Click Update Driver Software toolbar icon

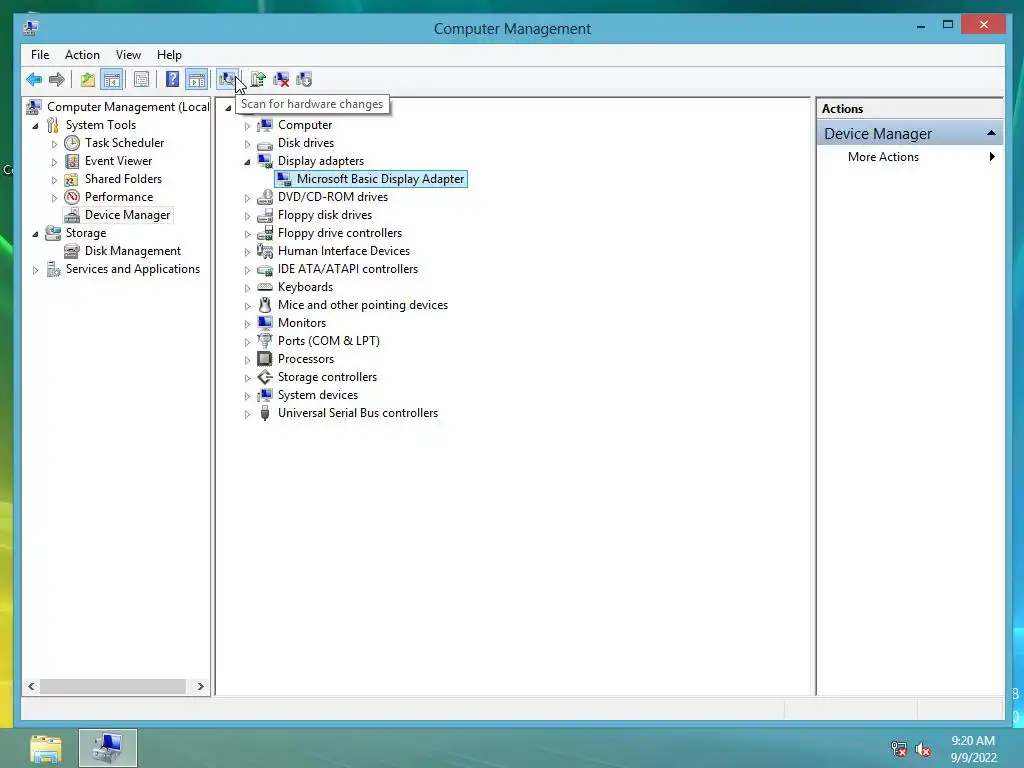pos(258,80)
